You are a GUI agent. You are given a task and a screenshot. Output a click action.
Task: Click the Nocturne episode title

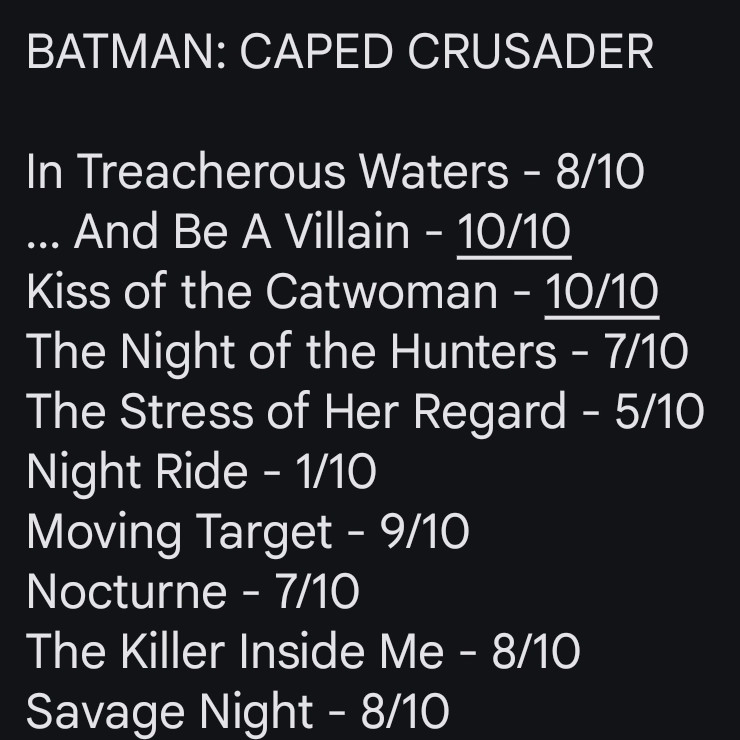coord(126,592)
